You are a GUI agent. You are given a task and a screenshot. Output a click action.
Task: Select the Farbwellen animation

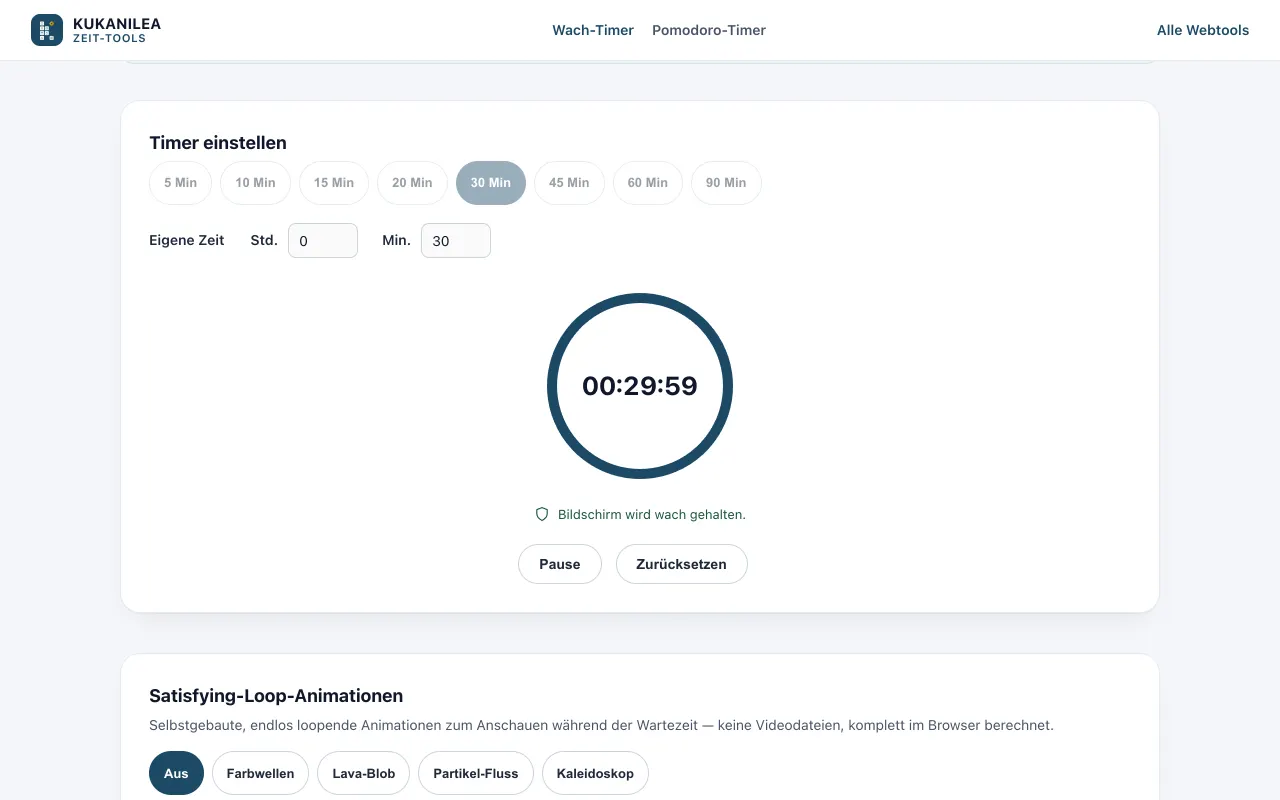(x=260, y=773)
